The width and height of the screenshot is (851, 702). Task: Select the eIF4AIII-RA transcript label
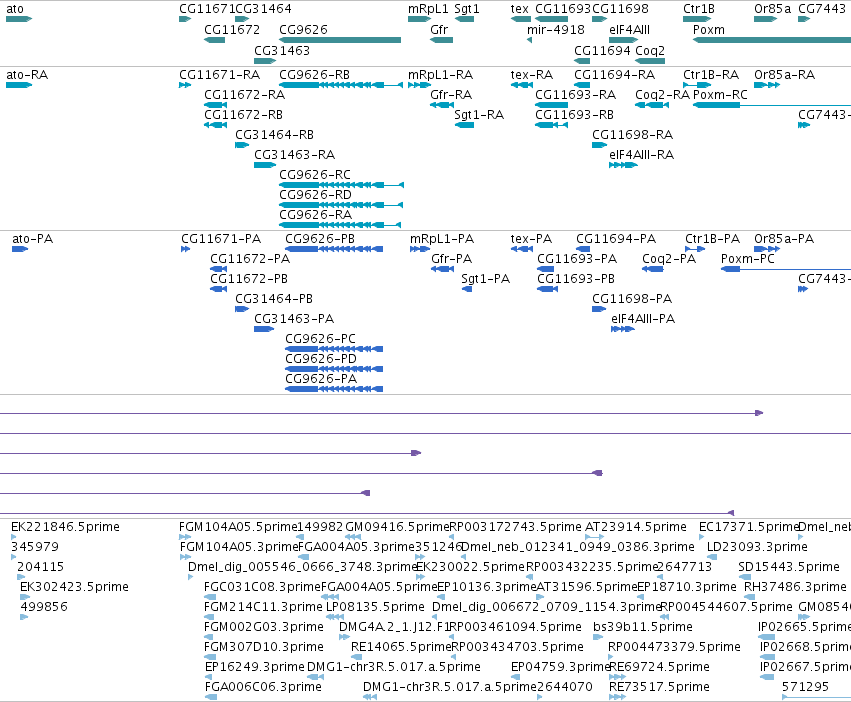tap(642, 155)
